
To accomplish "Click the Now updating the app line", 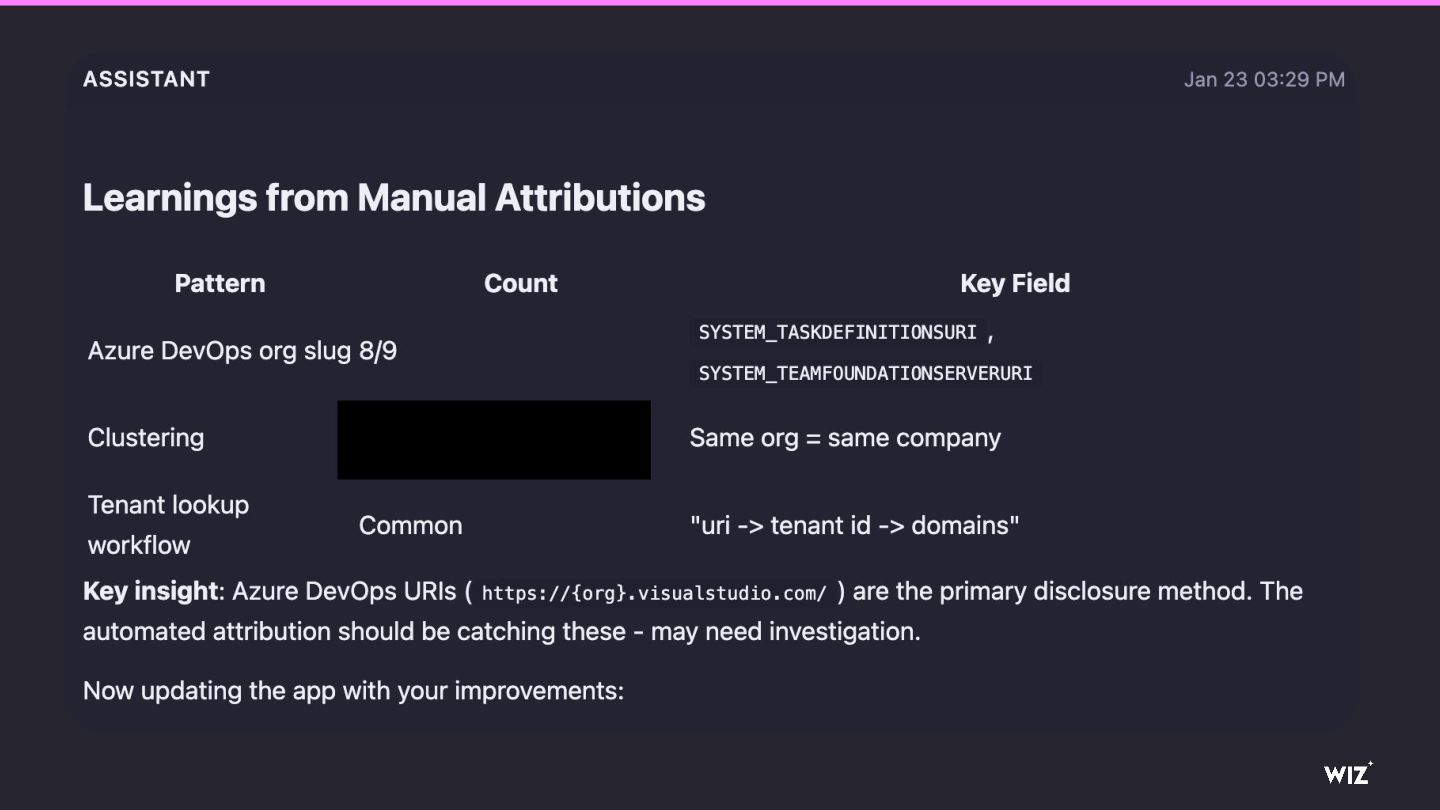I will tap(353, 691).
